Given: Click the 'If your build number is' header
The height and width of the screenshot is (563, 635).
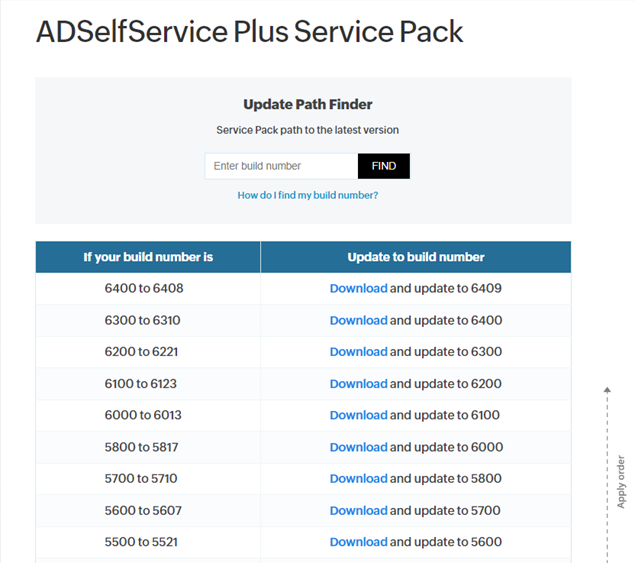Looking at the screenshot, I should (x=148, y=257).
